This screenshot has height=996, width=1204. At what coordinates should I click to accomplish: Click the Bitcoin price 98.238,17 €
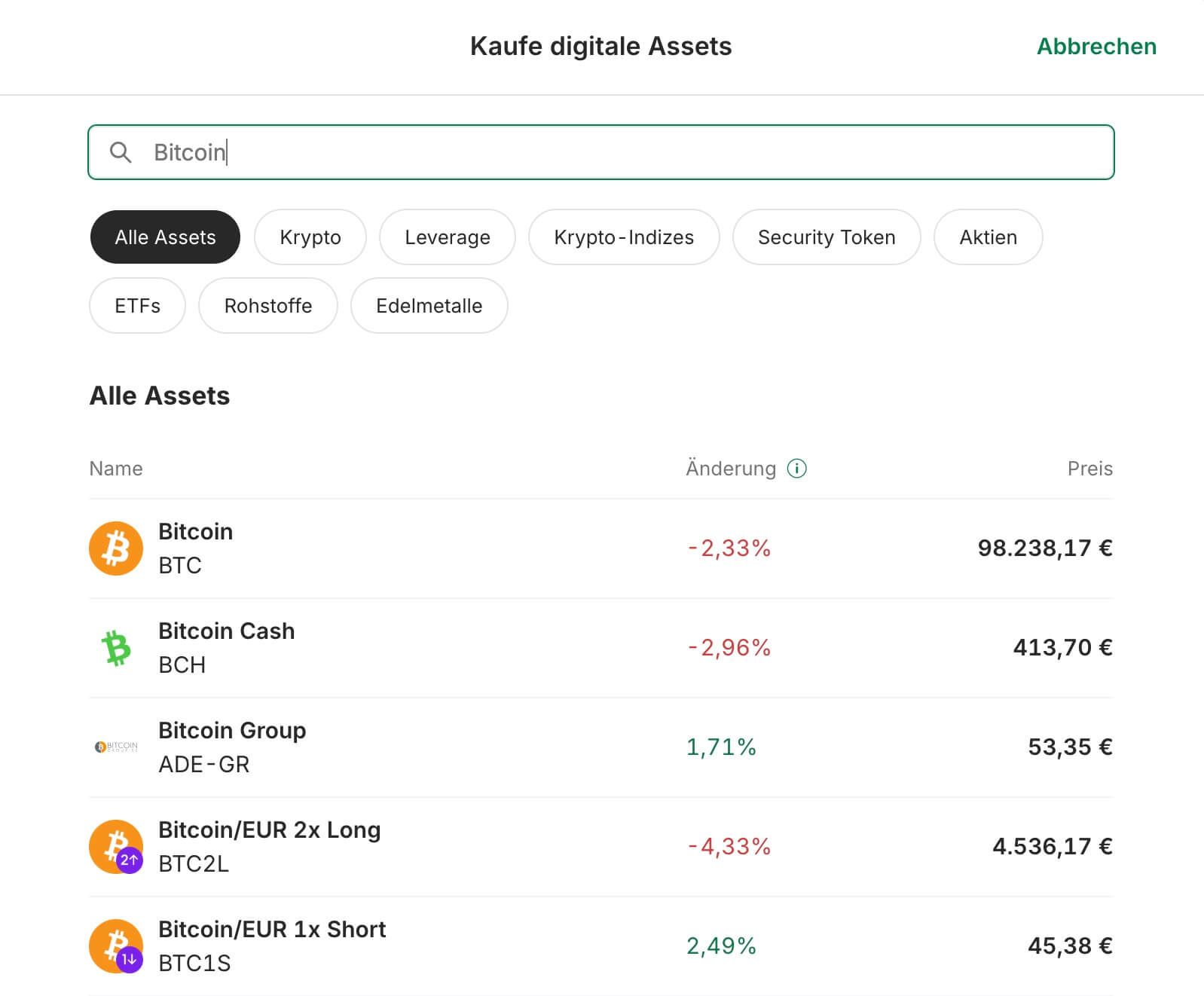click(1044, 548)
